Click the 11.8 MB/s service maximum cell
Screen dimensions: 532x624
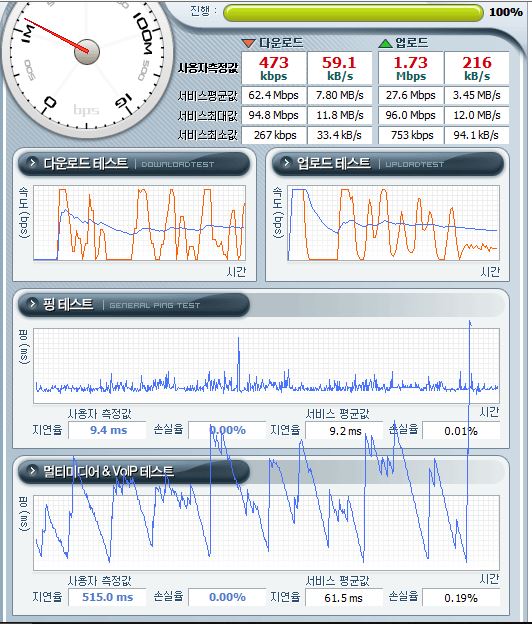340,115
